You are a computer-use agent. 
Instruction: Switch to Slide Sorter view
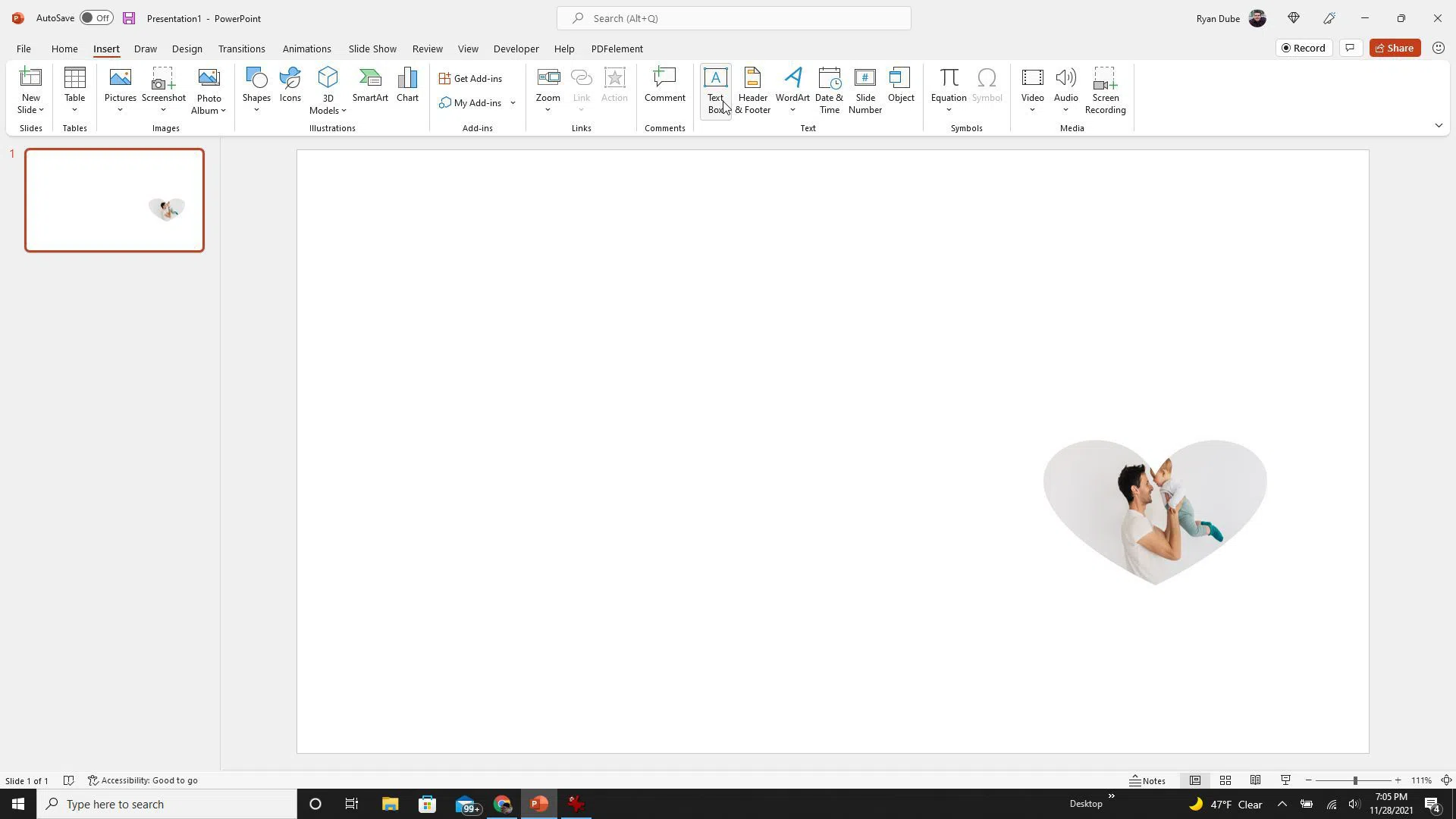point(1225,780)
